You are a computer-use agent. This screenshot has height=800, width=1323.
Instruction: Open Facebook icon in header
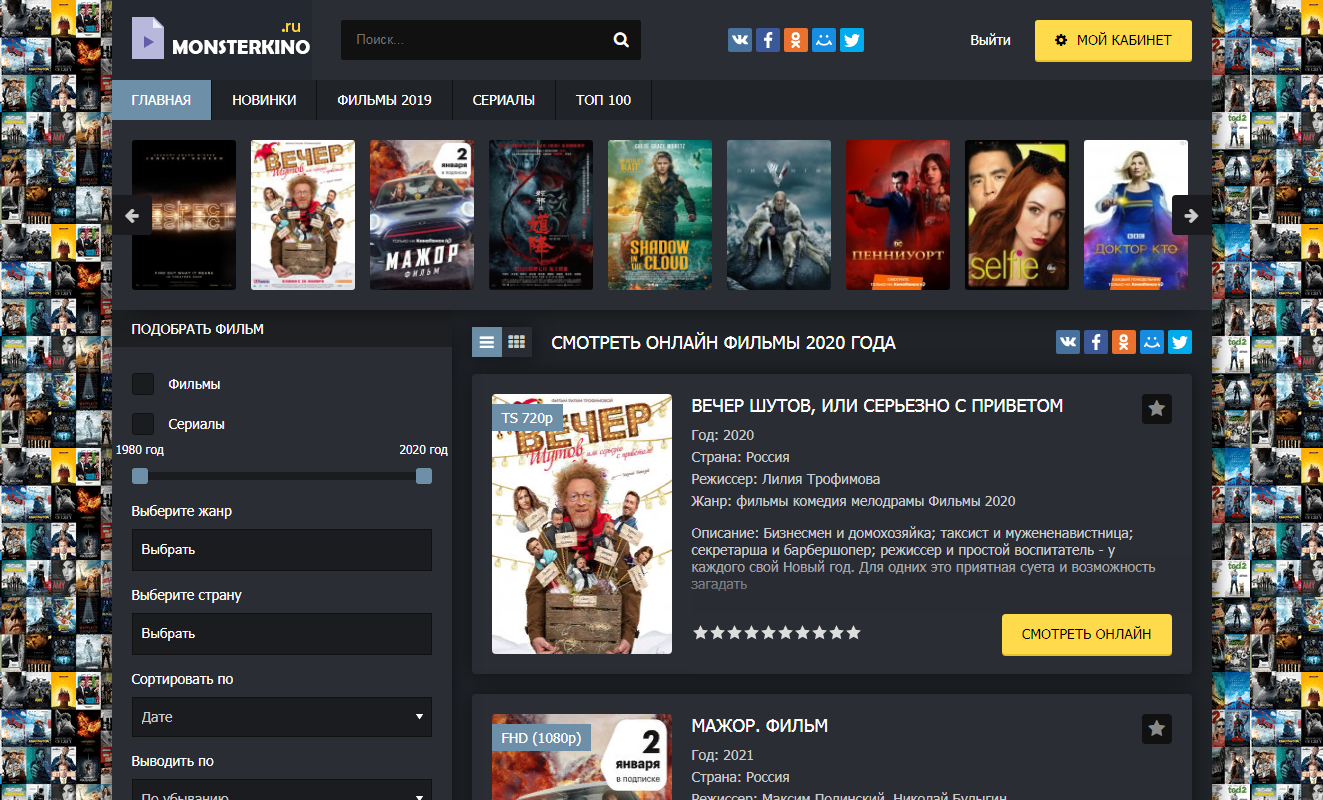point(768,40)
